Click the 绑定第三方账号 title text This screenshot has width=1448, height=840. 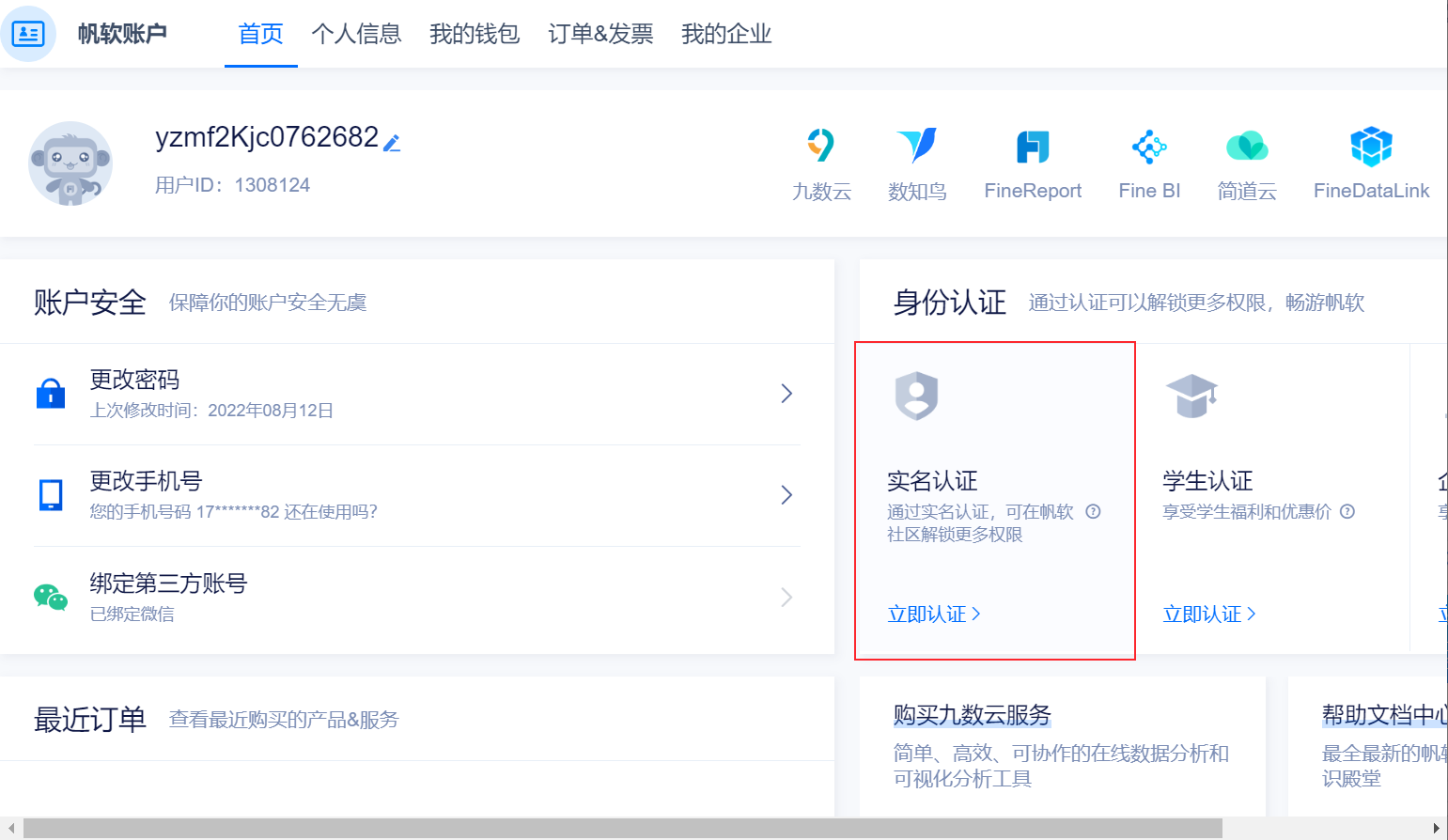click(168, 583)
